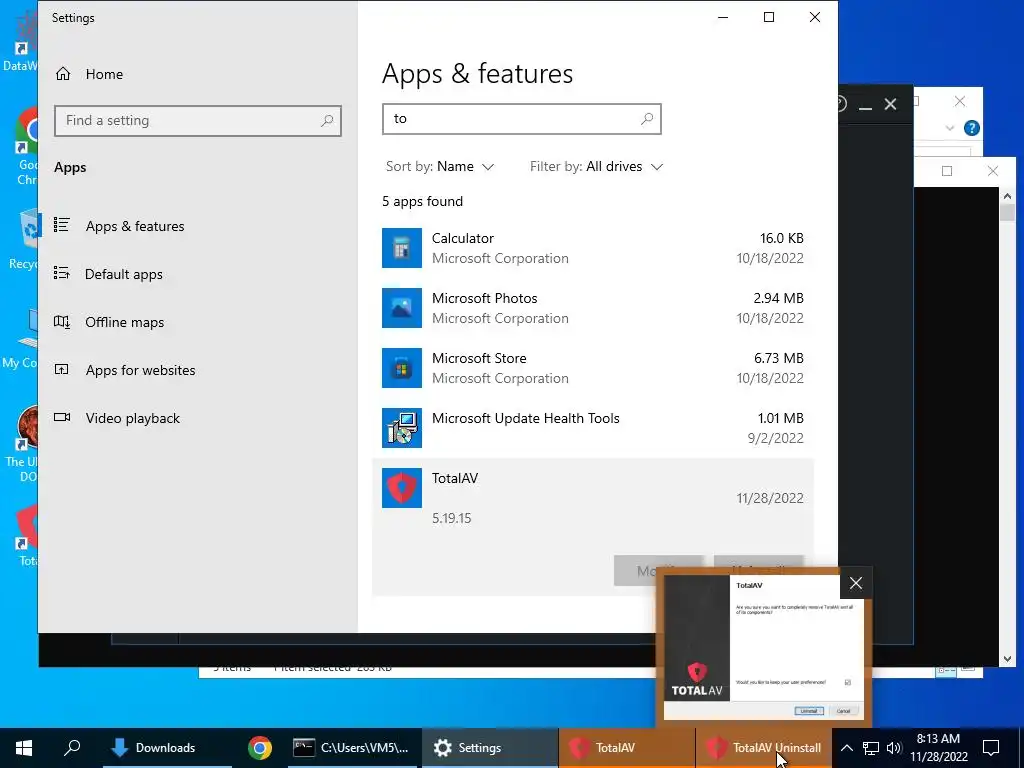Click the Find a setting search box
Viewport: 1024px width, 768px height.
(198, 121)
